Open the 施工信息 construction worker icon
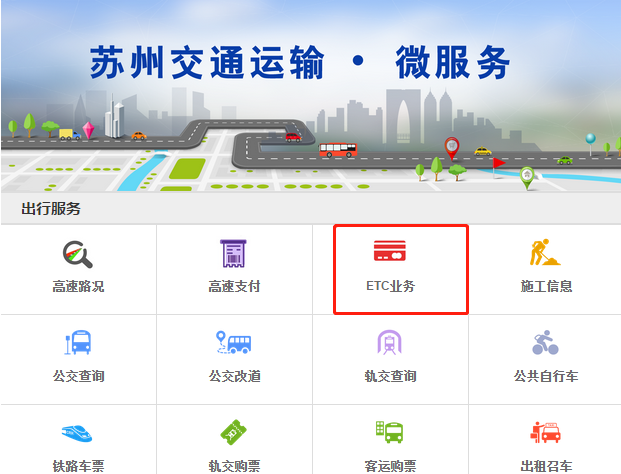The width and height of the screenshot is (621, 474). click(x=545, y=252)
